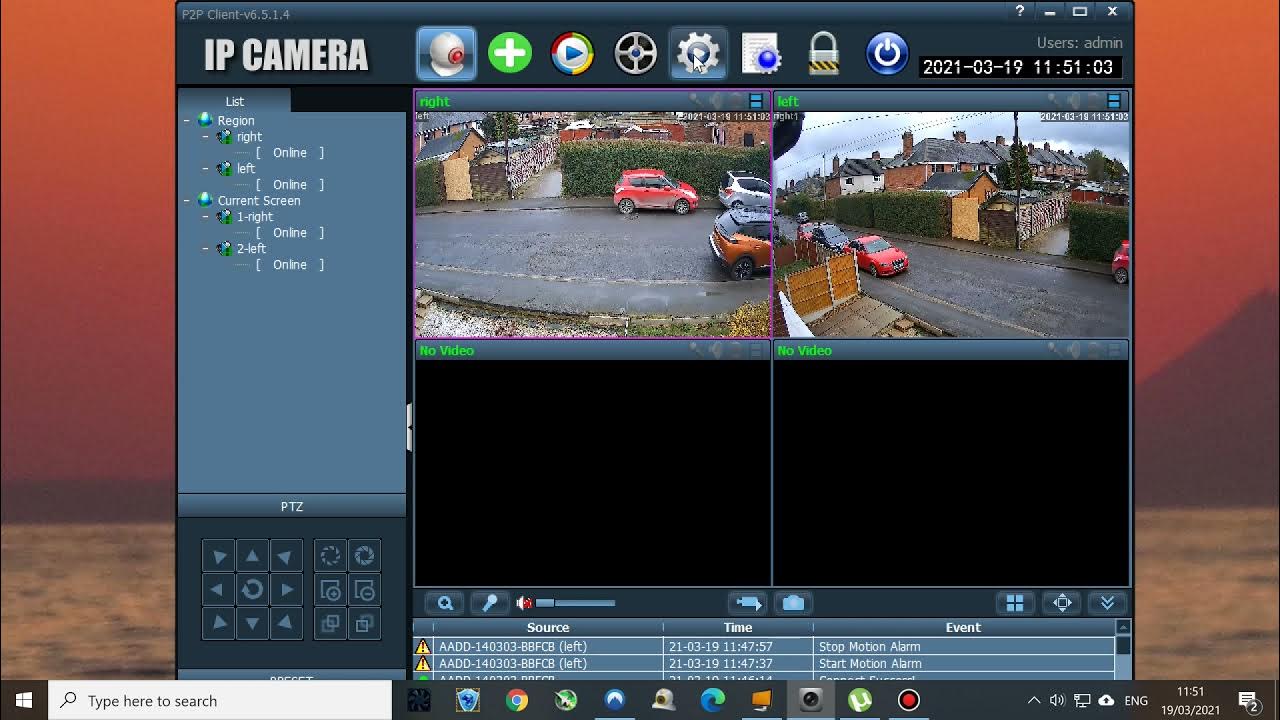Click the Time column header
Image resolution: width=1280 pixels, height=720 pixels.
(738, 628)
